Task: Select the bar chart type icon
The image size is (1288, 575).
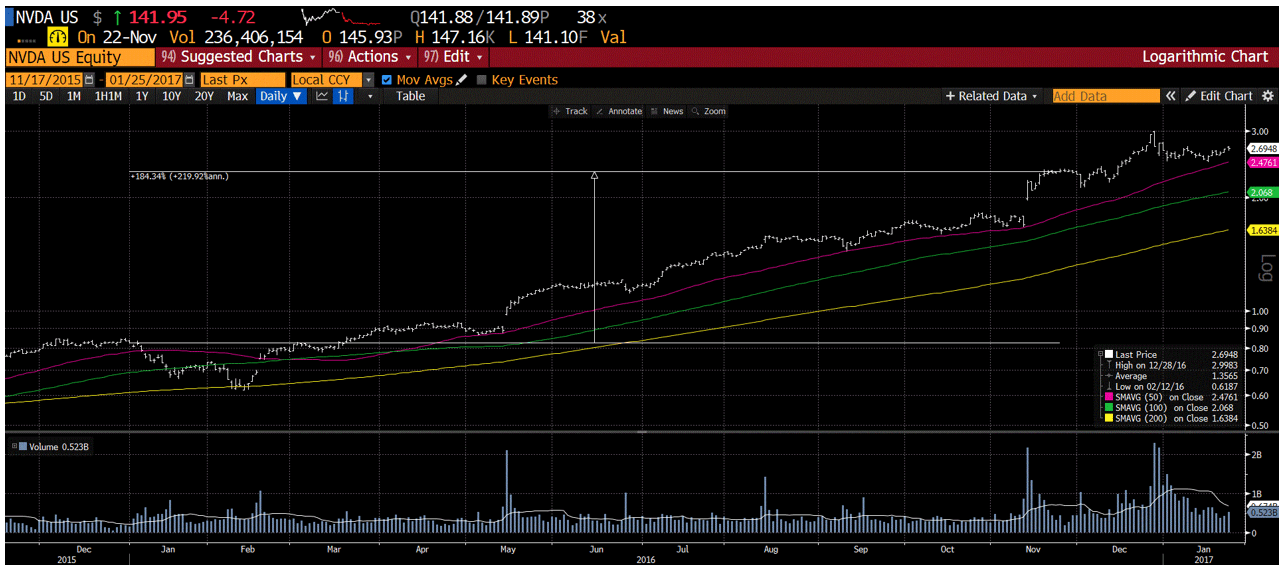Action: point(344,96)
